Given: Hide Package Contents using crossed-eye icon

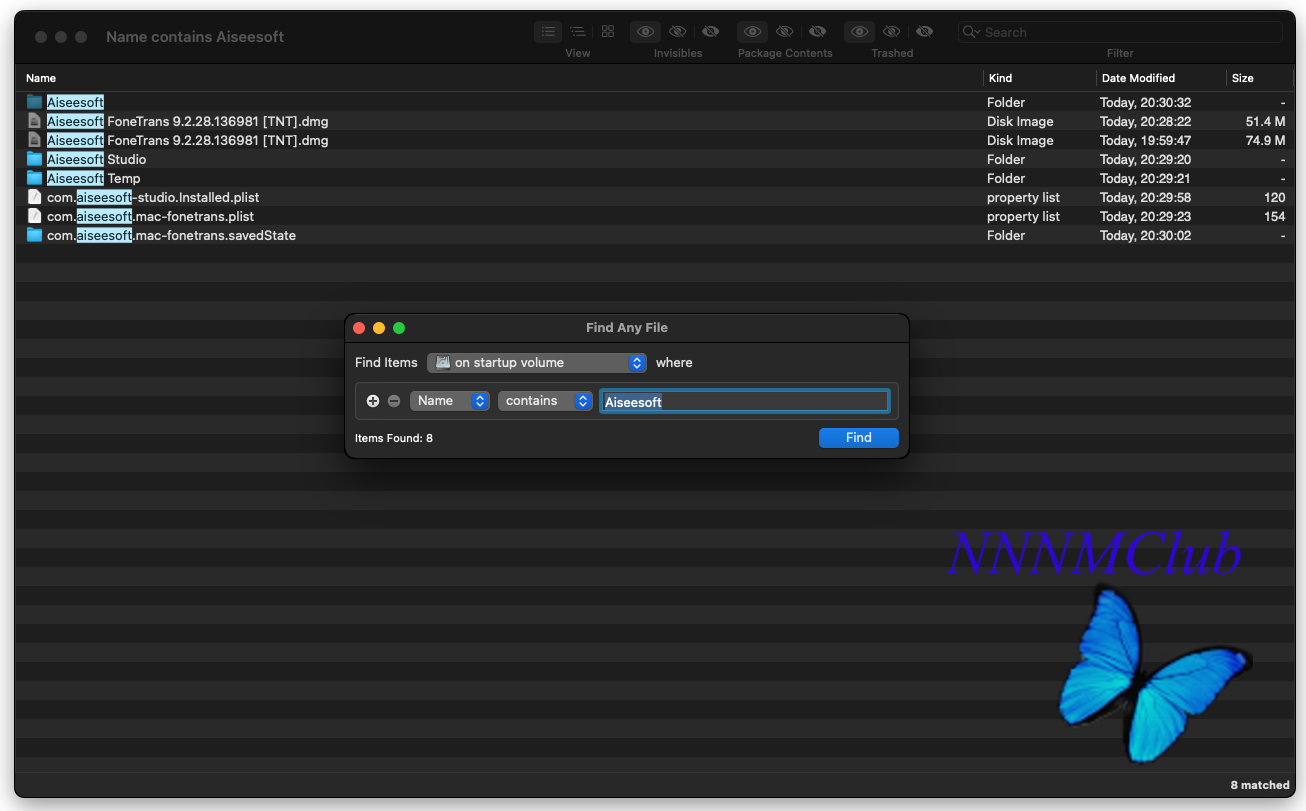Looking at the screenshot, I should tap(785, 32).
